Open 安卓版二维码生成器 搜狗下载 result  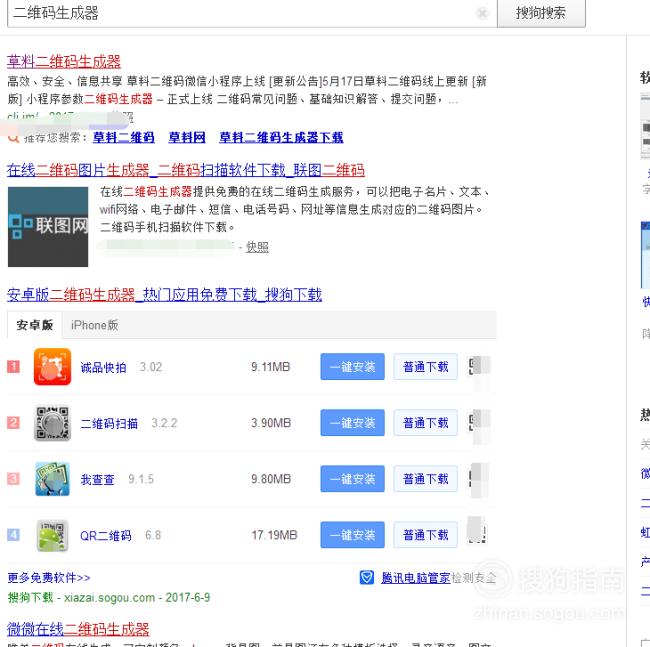point(164,295)
